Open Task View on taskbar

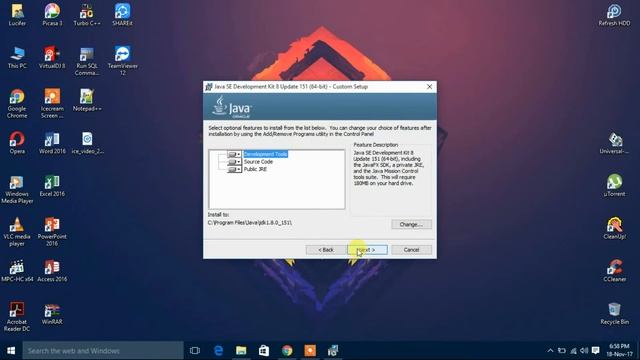pos(195,351)
